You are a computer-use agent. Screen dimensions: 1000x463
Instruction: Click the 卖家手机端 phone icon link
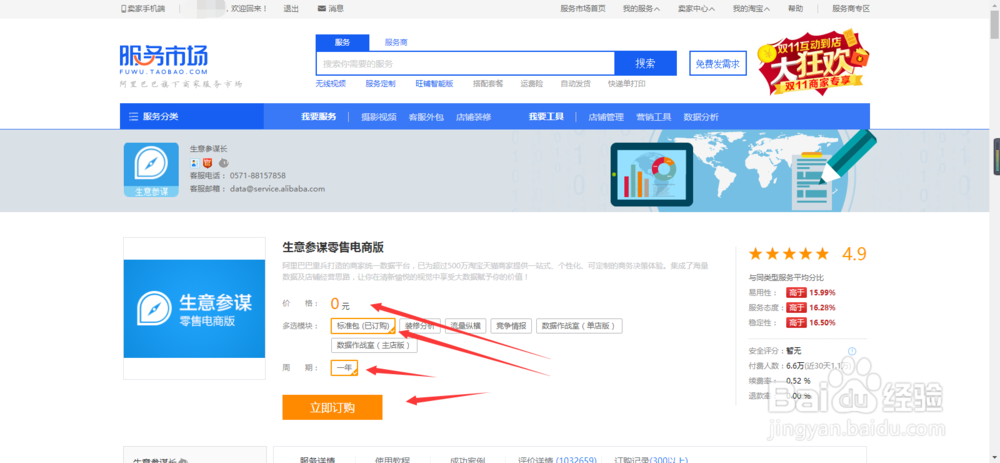click(x=143, y=8)
